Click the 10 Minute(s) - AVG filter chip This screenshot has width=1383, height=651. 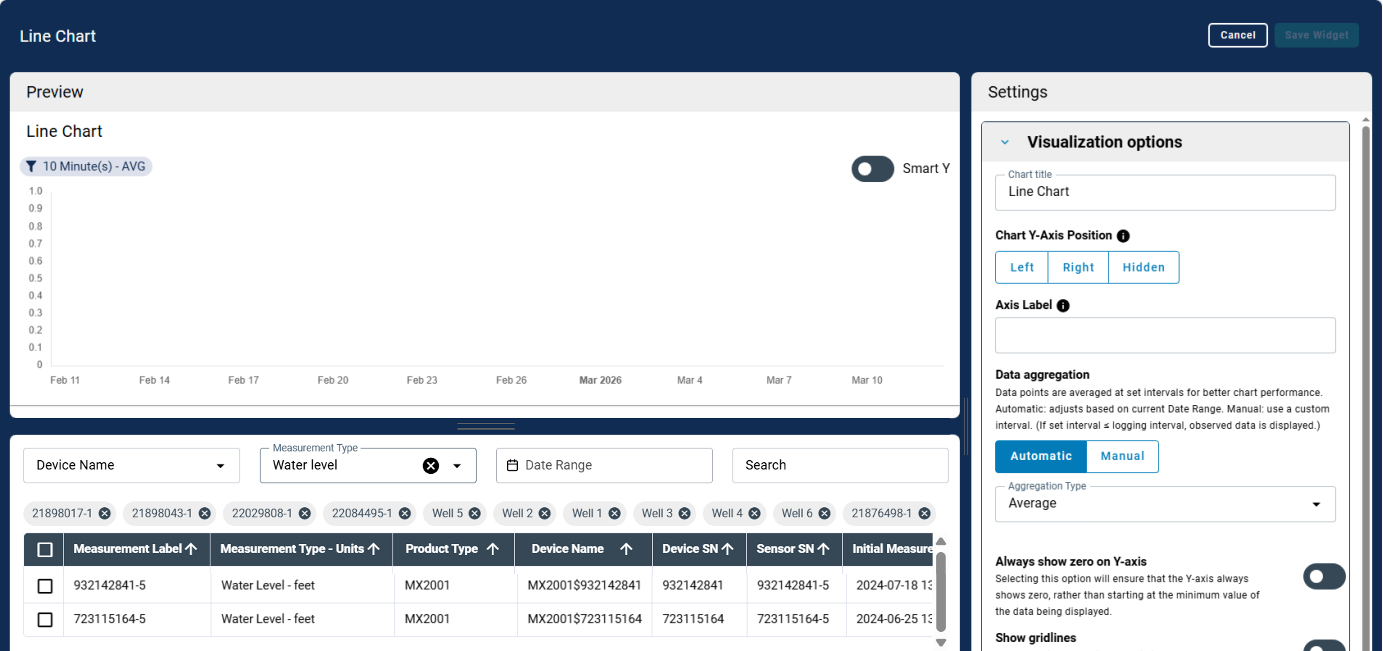tap(86, 167)
